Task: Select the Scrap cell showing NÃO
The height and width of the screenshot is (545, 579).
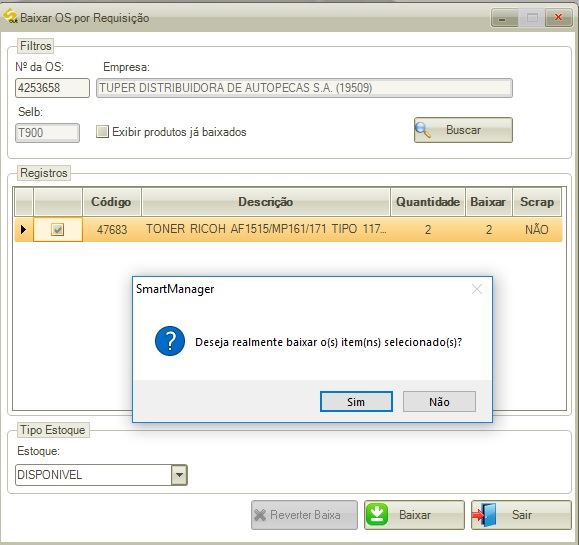Action: 537,230
